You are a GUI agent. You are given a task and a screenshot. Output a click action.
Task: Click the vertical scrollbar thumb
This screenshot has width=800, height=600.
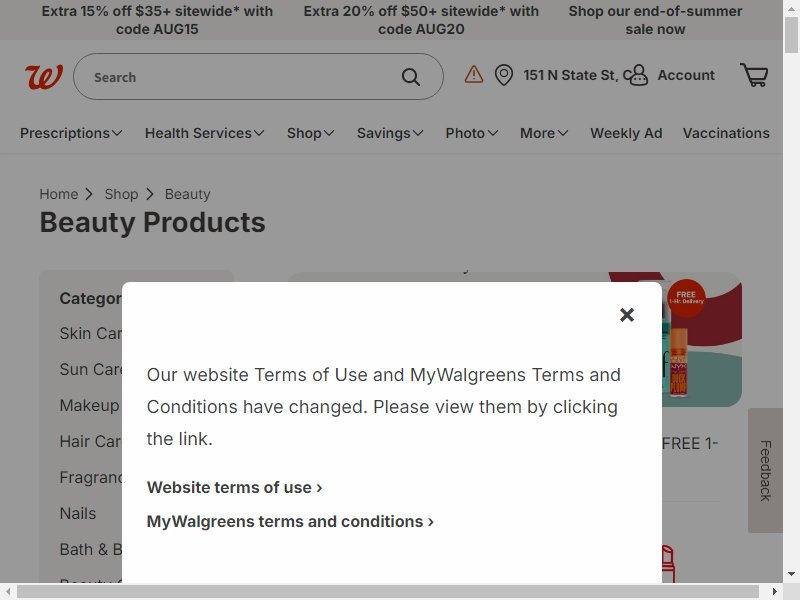pyautogui.click(x=791, y=35)
